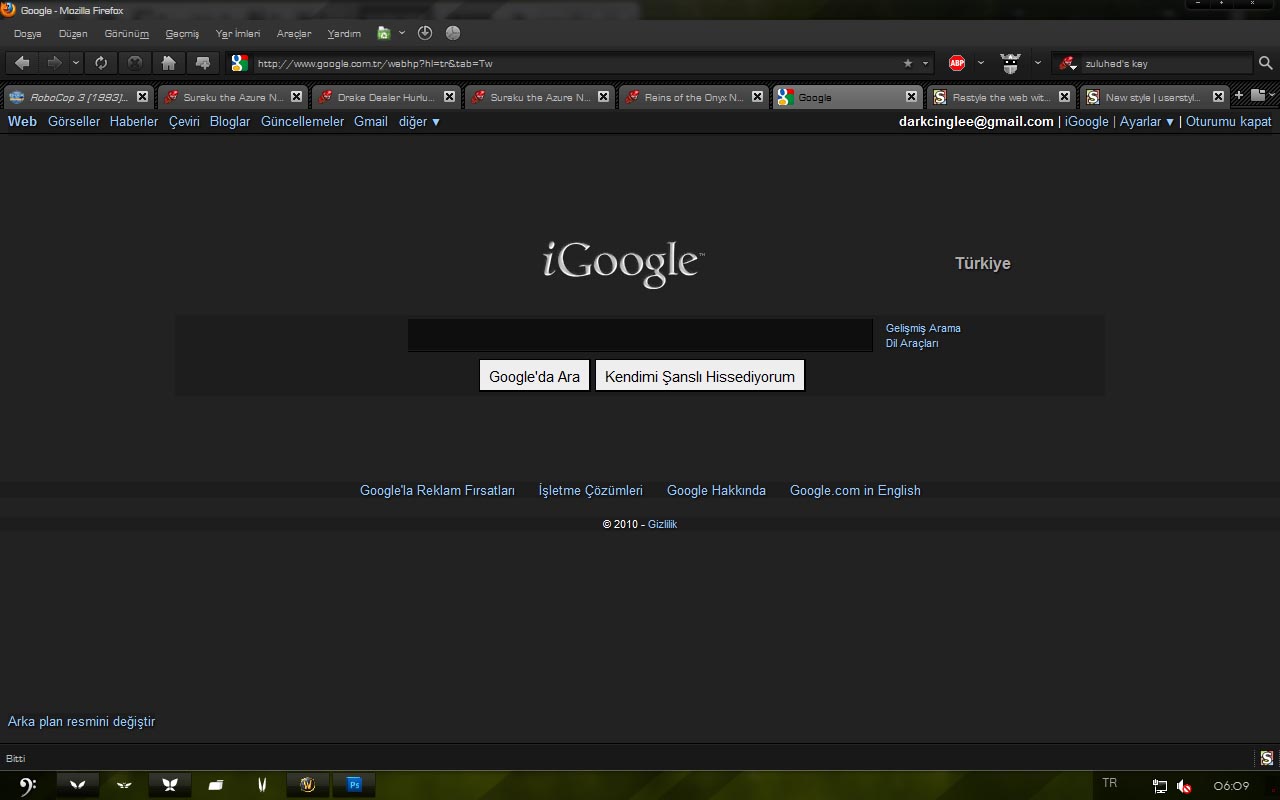Open the bass clef start button
1280x800 pixels.
[x=28, y=786]
